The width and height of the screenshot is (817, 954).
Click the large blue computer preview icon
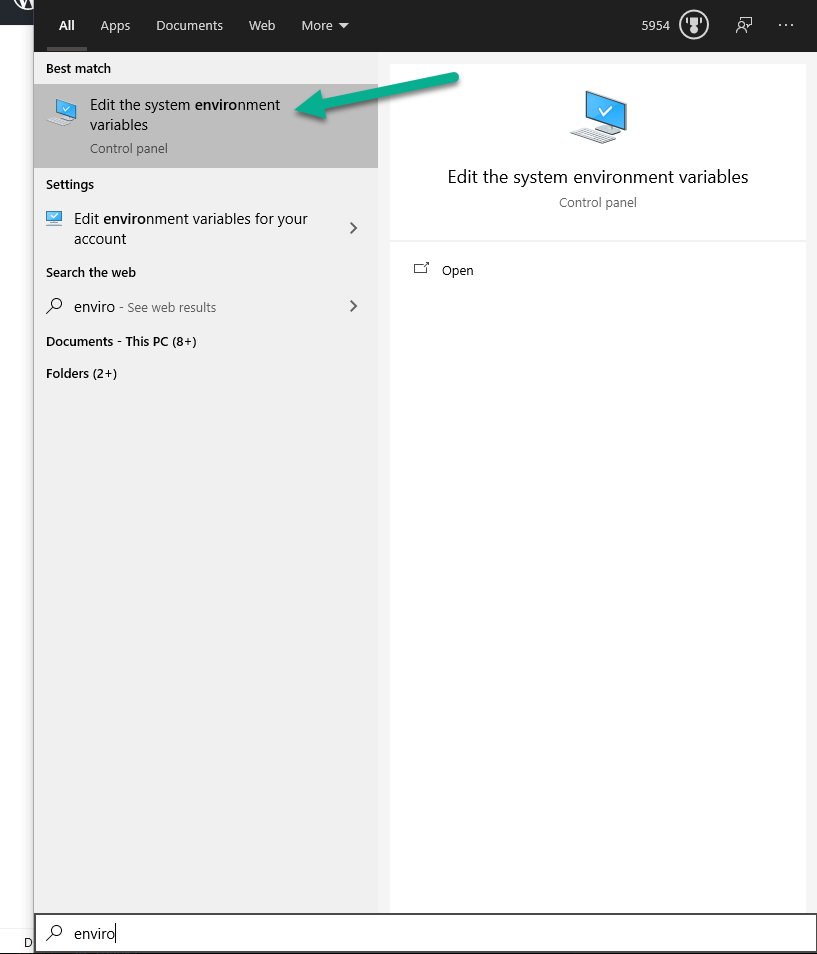coord(598,115)
